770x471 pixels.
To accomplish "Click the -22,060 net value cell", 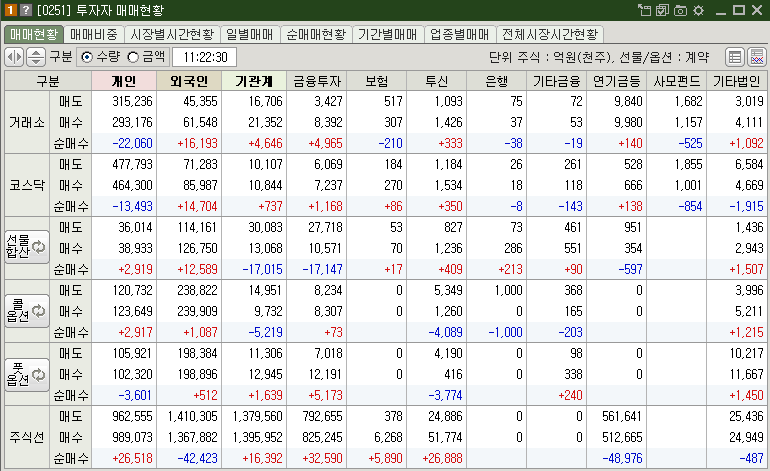I will click(124, 143).
